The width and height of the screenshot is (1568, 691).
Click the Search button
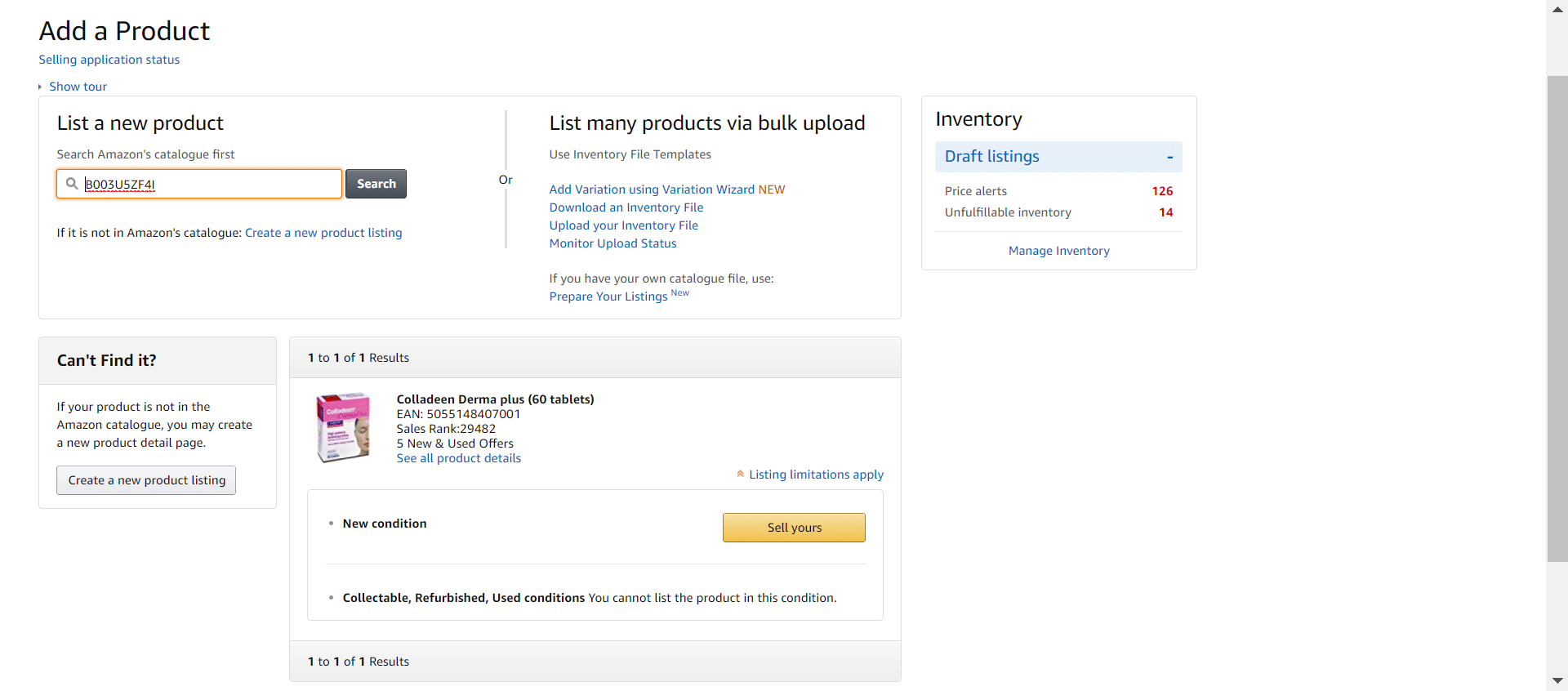click(x=376, y=184)
